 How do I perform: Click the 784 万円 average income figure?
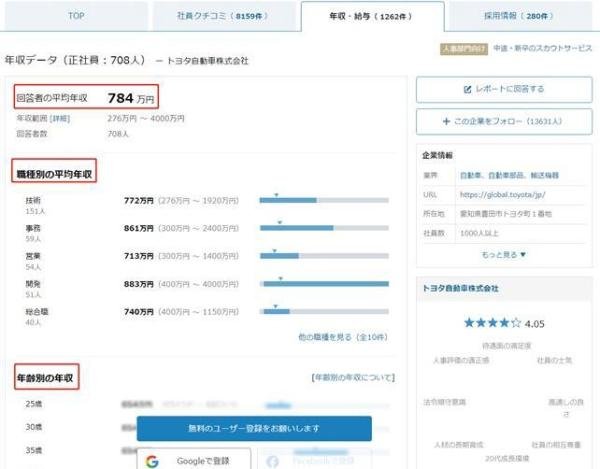tap(131, 98)
